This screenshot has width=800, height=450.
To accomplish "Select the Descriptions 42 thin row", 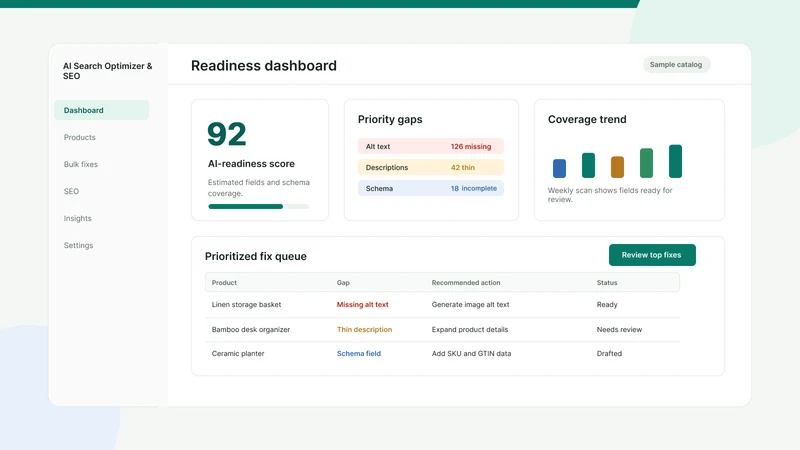I will pos(431,167).
